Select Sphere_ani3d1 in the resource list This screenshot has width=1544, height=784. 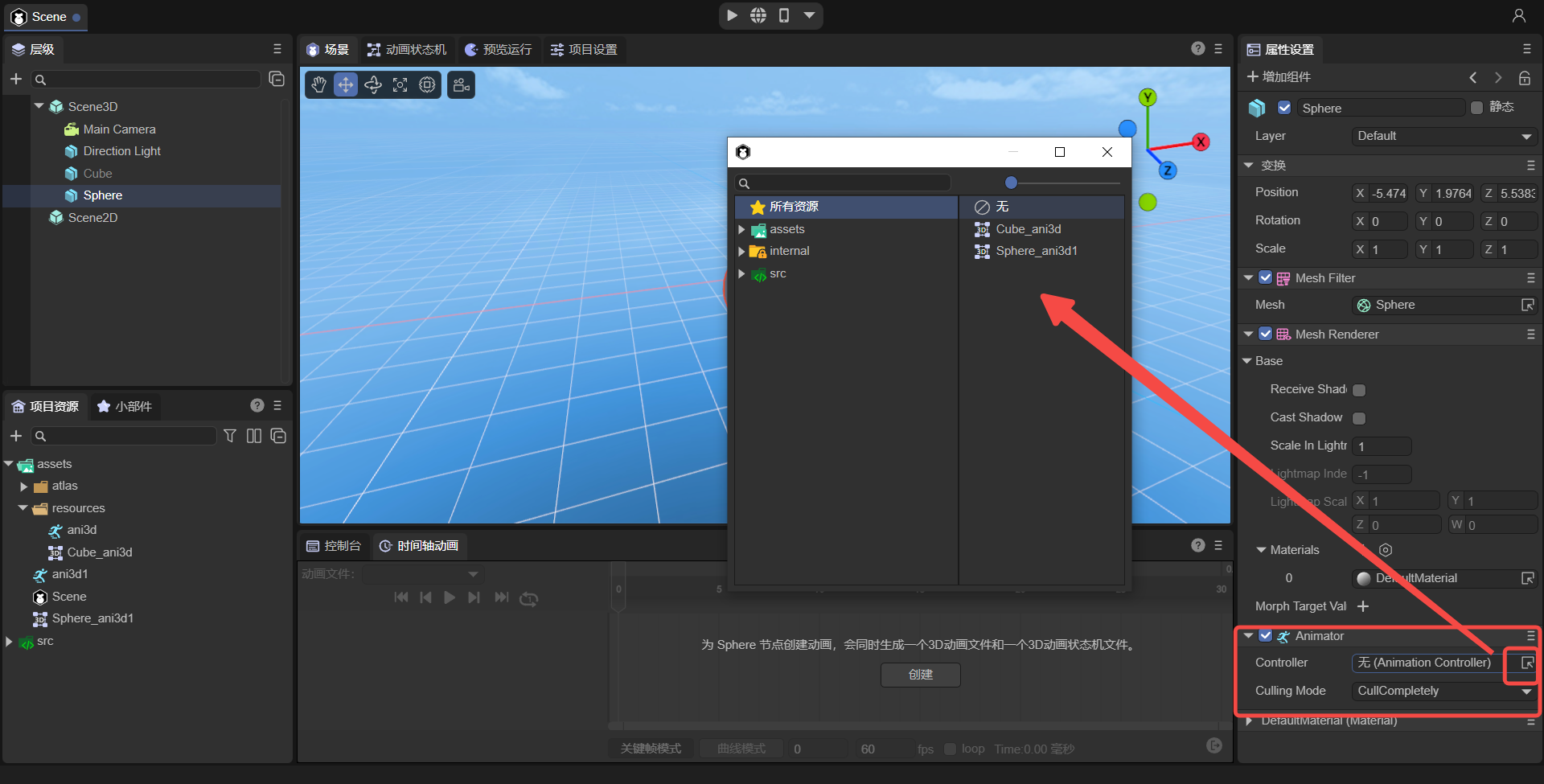[1036, 251]
